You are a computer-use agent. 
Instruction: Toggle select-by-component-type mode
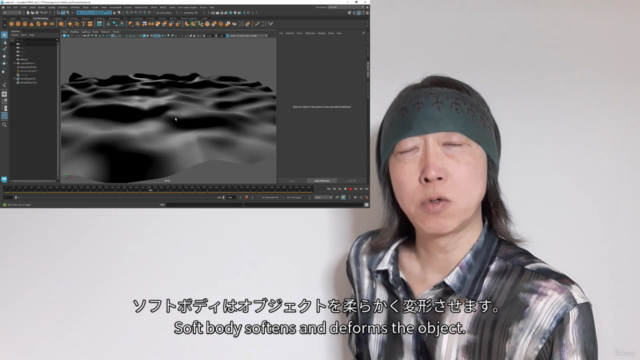[x=67, y=13]
